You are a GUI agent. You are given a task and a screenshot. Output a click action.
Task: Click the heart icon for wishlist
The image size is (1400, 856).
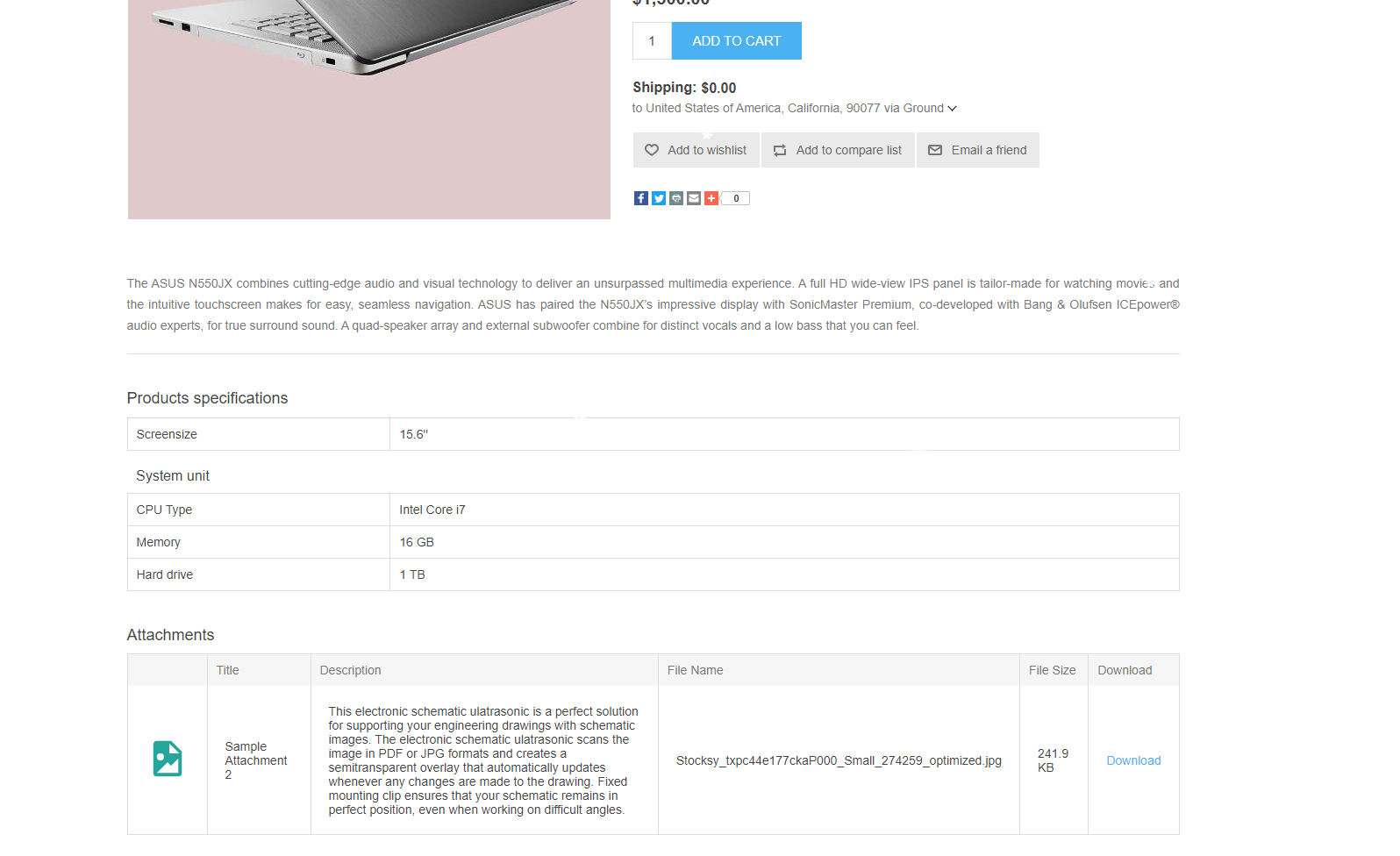(652, 150)
